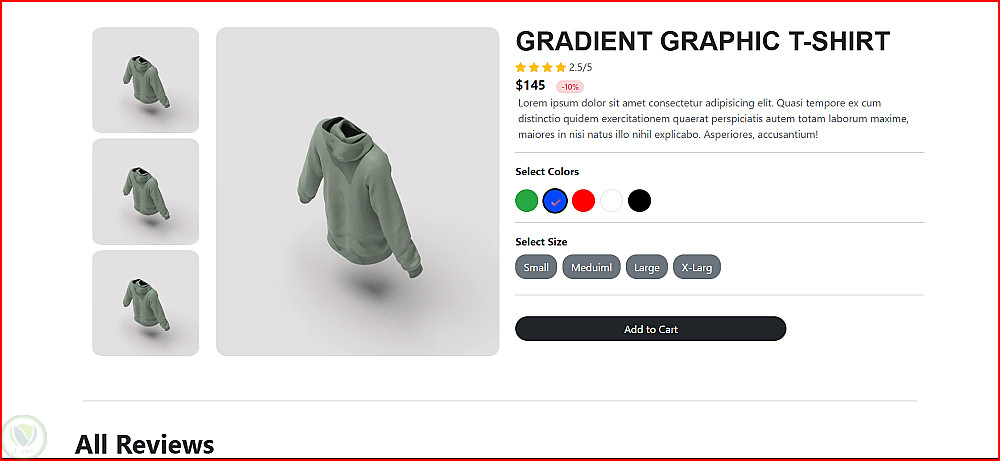
Task: Click the round leaf logo watermark
Action: [x=24, y=437]
